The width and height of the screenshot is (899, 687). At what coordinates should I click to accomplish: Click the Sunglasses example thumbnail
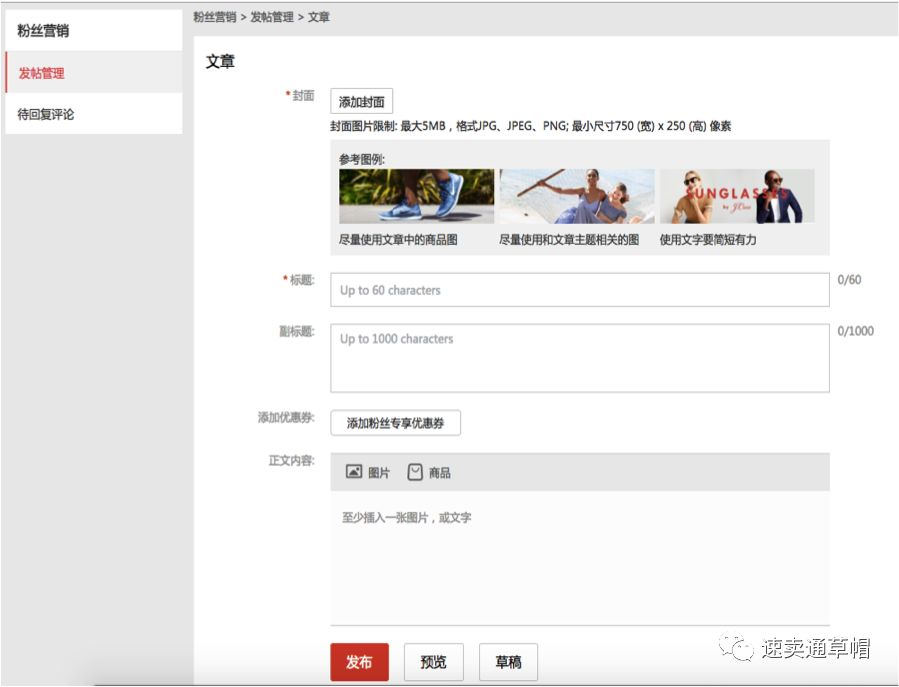tap(737, 196)
